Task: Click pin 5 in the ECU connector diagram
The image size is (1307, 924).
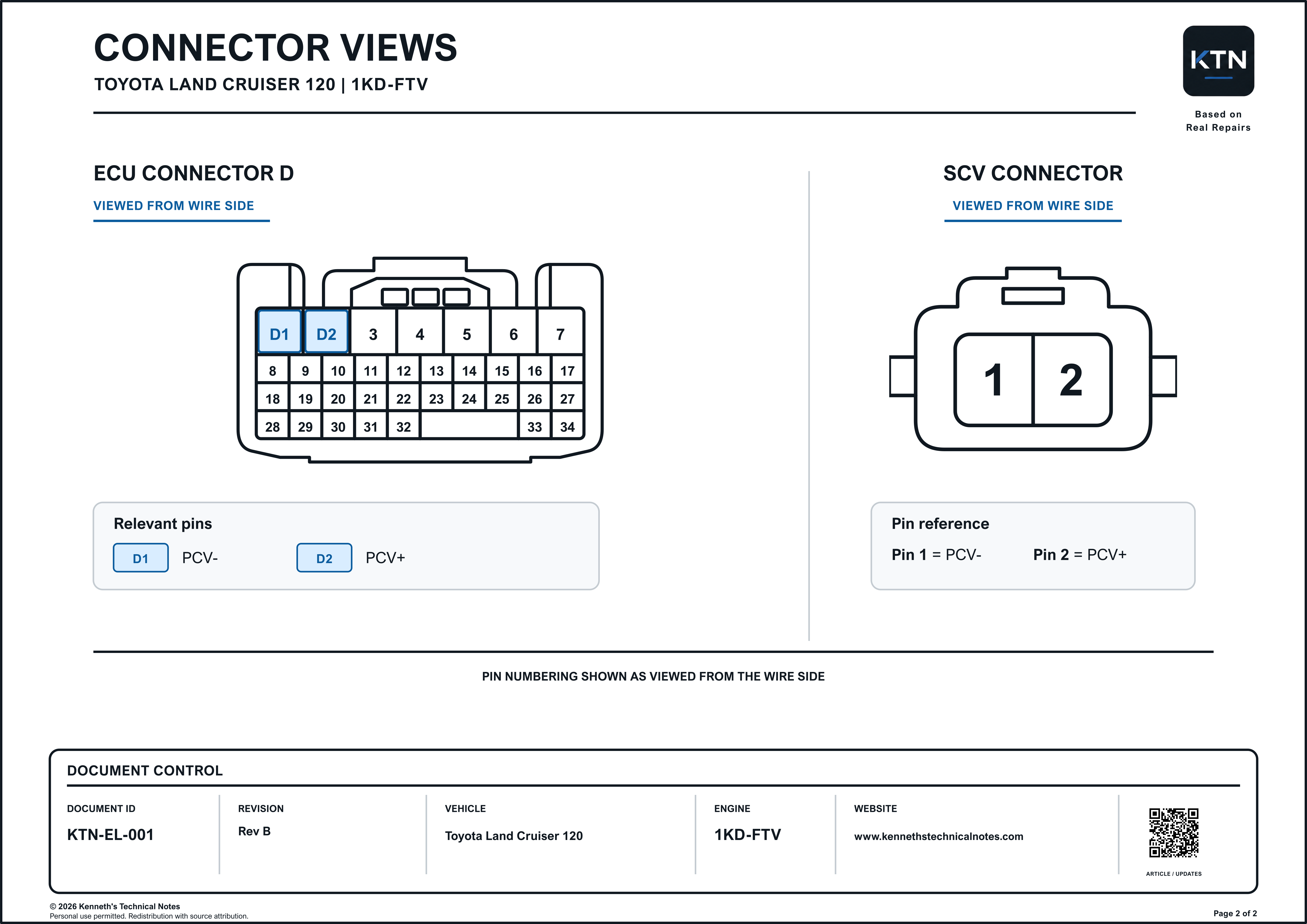Action: (x=467, y=332)
